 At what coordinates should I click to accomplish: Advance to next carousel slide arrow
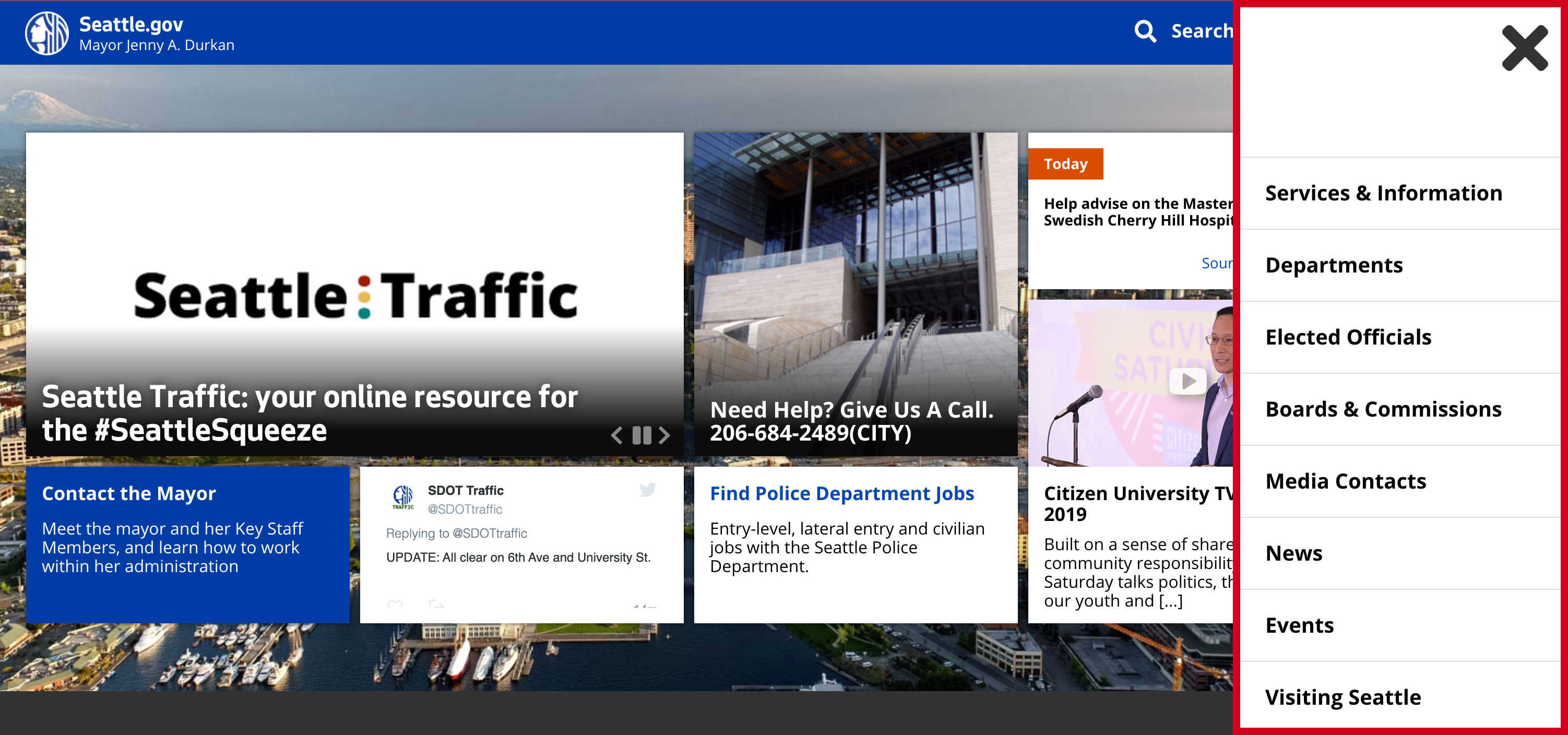664,435
